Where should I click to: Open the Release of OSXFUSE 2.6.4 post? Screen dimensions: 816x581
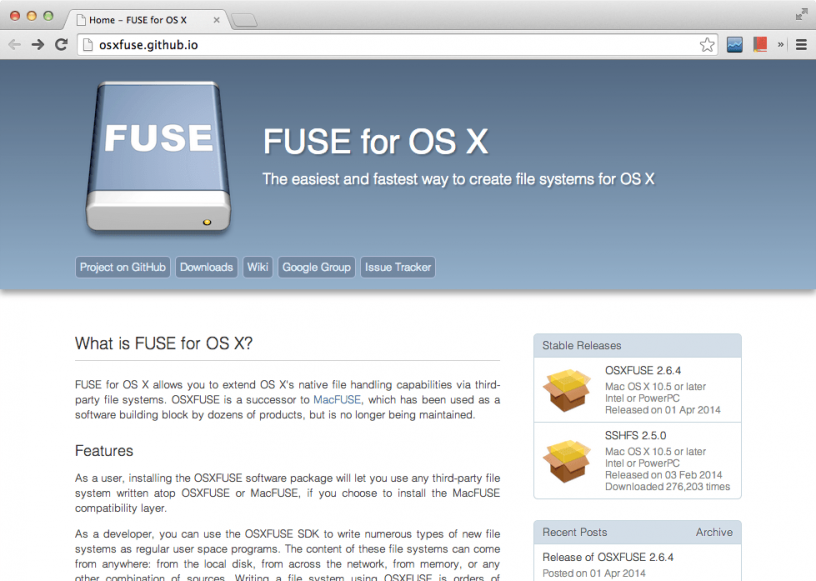click(x=611, y=557)
